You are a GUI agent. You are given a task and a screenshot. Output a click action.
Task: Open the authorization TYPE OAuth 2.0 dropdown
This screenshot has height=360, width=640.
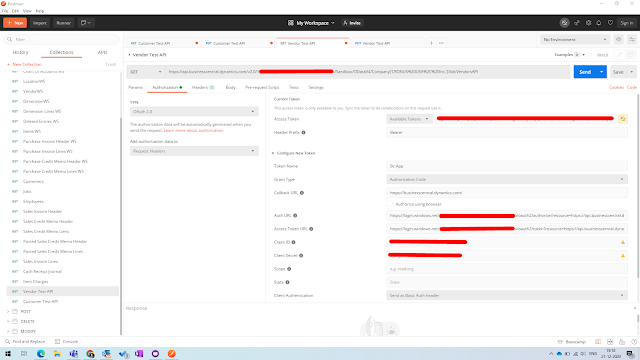coord(194,111)
